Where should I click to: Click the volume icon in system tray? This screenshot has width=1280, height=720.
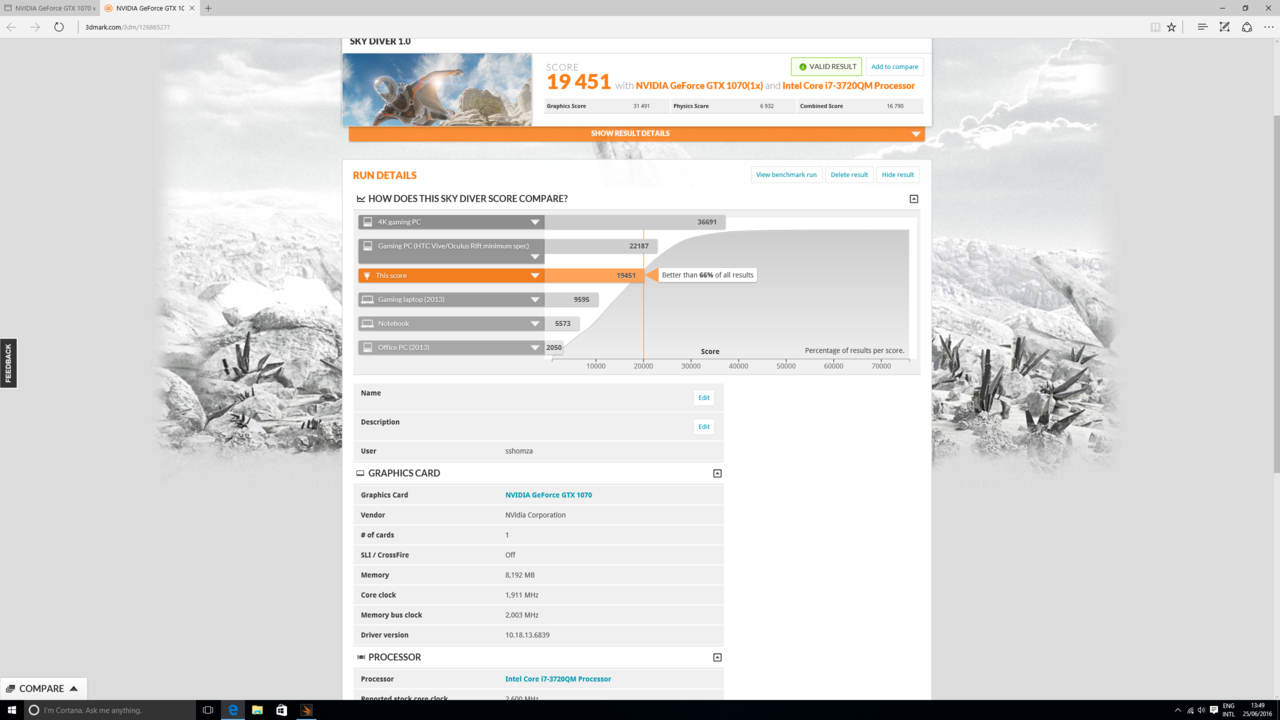point(1201,710)
